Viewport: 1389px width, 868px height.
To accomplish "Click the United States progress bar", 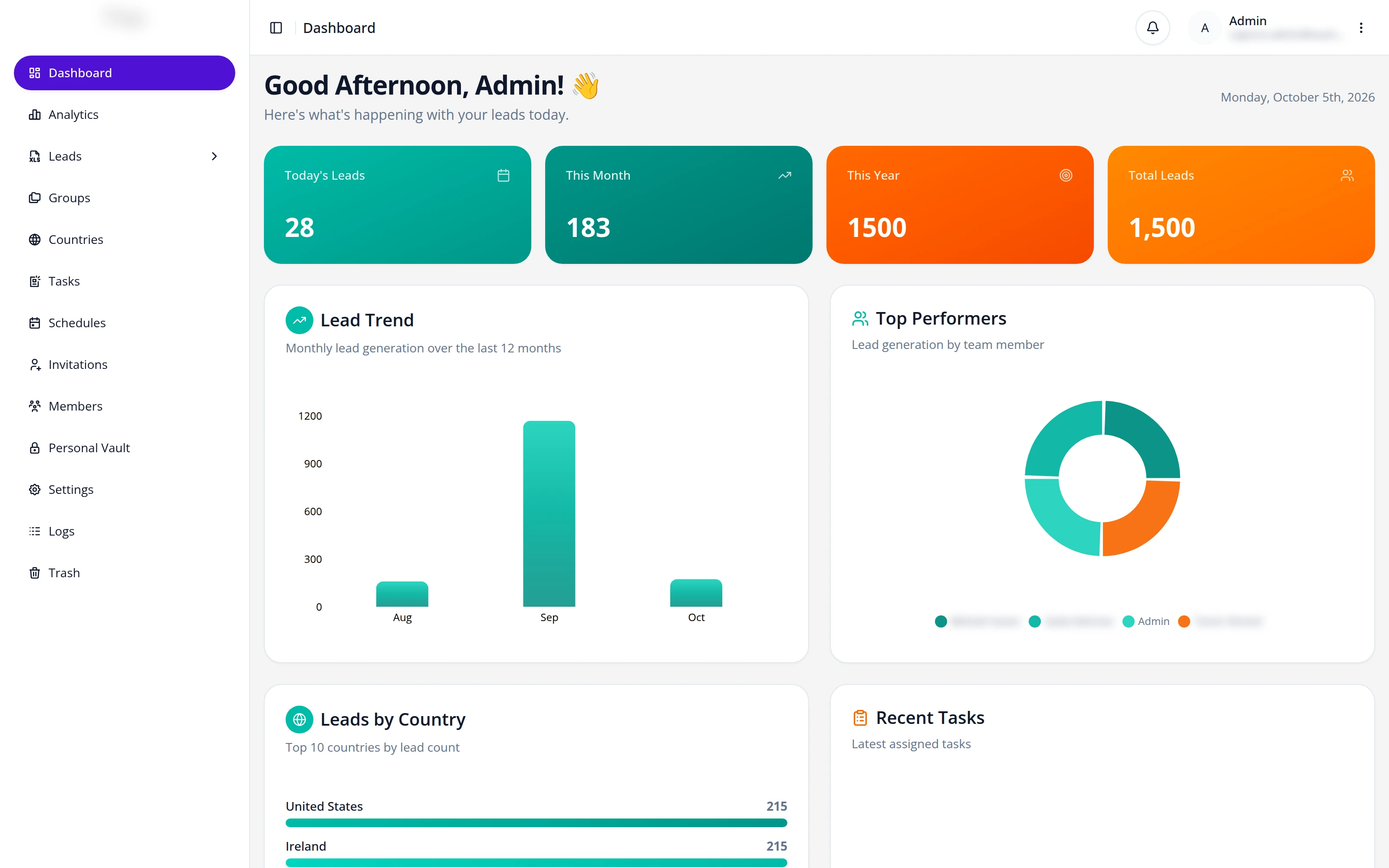I will tap(536, 823).
